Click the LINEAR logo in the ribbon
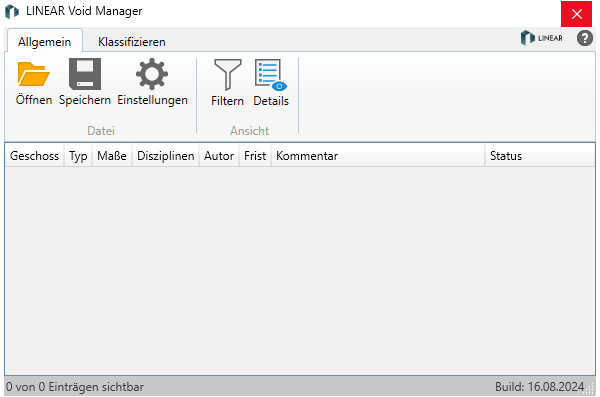 [542, 38]
